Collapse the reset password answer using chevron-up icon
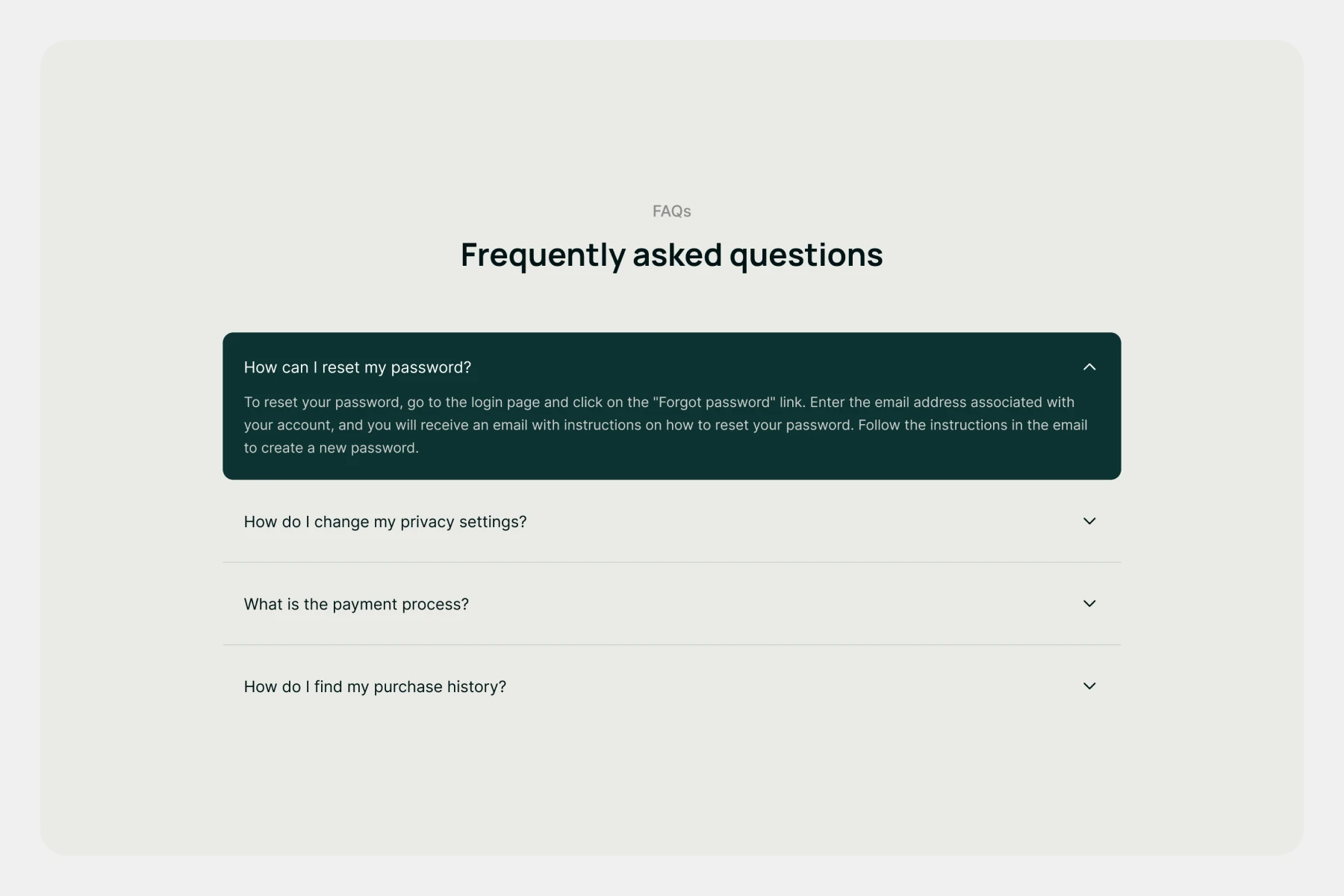The image size is (1344, 896). [x=1089, y=367]
